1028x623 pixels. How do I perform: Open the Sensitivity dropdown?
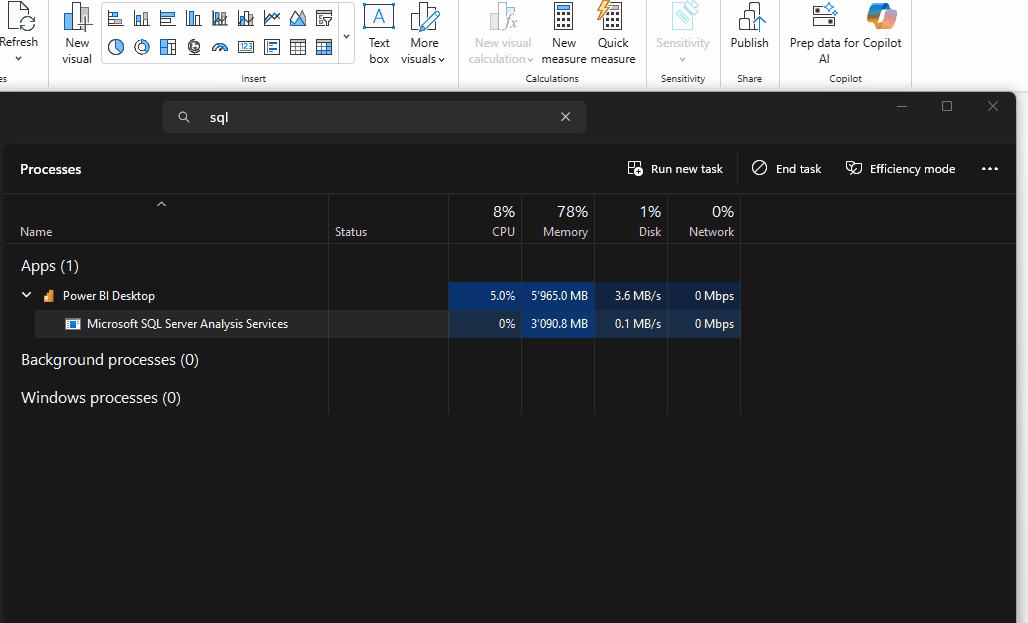pyautogui.click(x=682, y=33)
